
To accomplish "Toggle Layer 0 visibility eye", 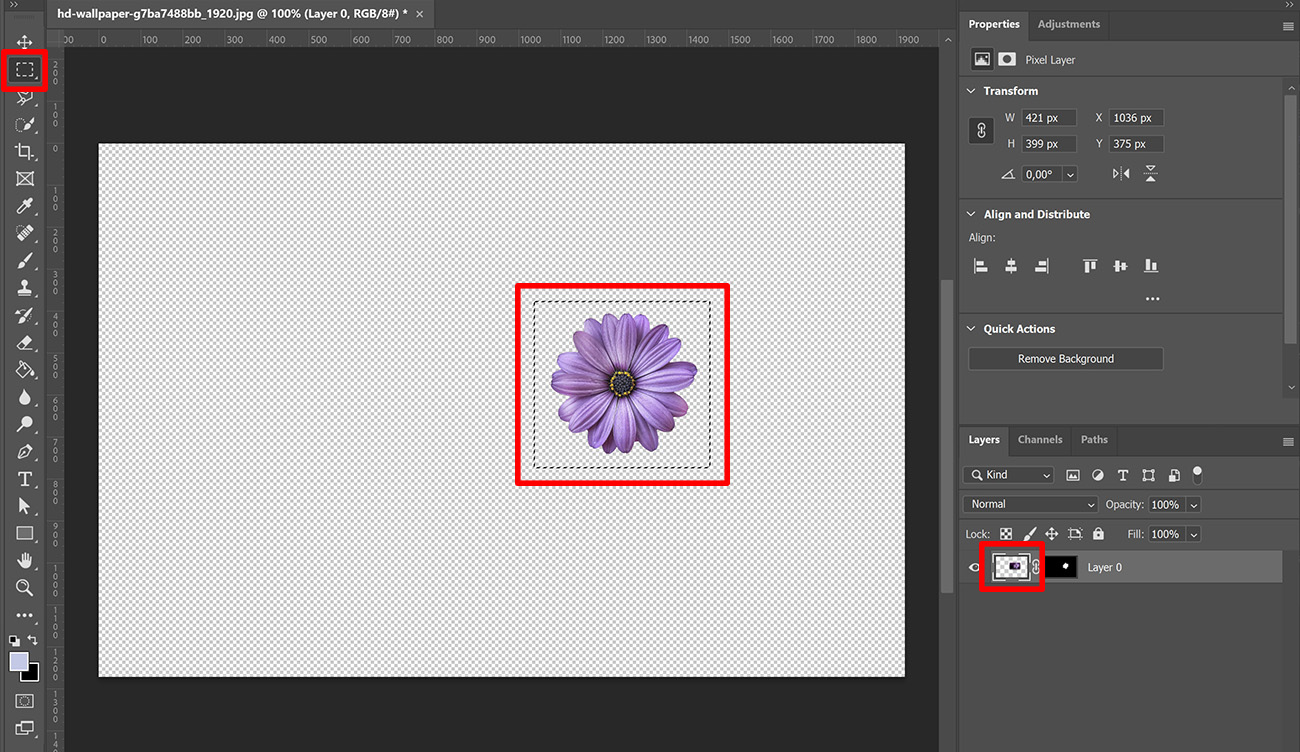I will (973, 567).
